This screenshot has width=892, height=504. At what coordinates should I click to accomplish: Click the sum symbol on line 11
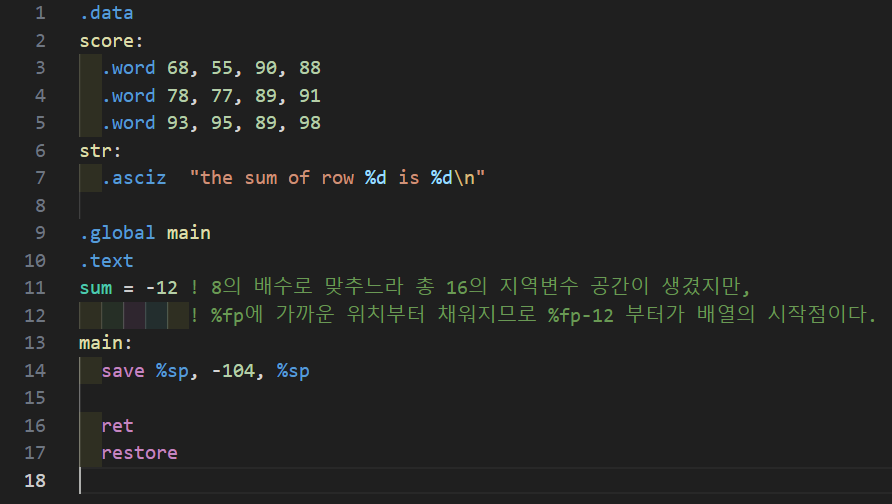point(96,288)
